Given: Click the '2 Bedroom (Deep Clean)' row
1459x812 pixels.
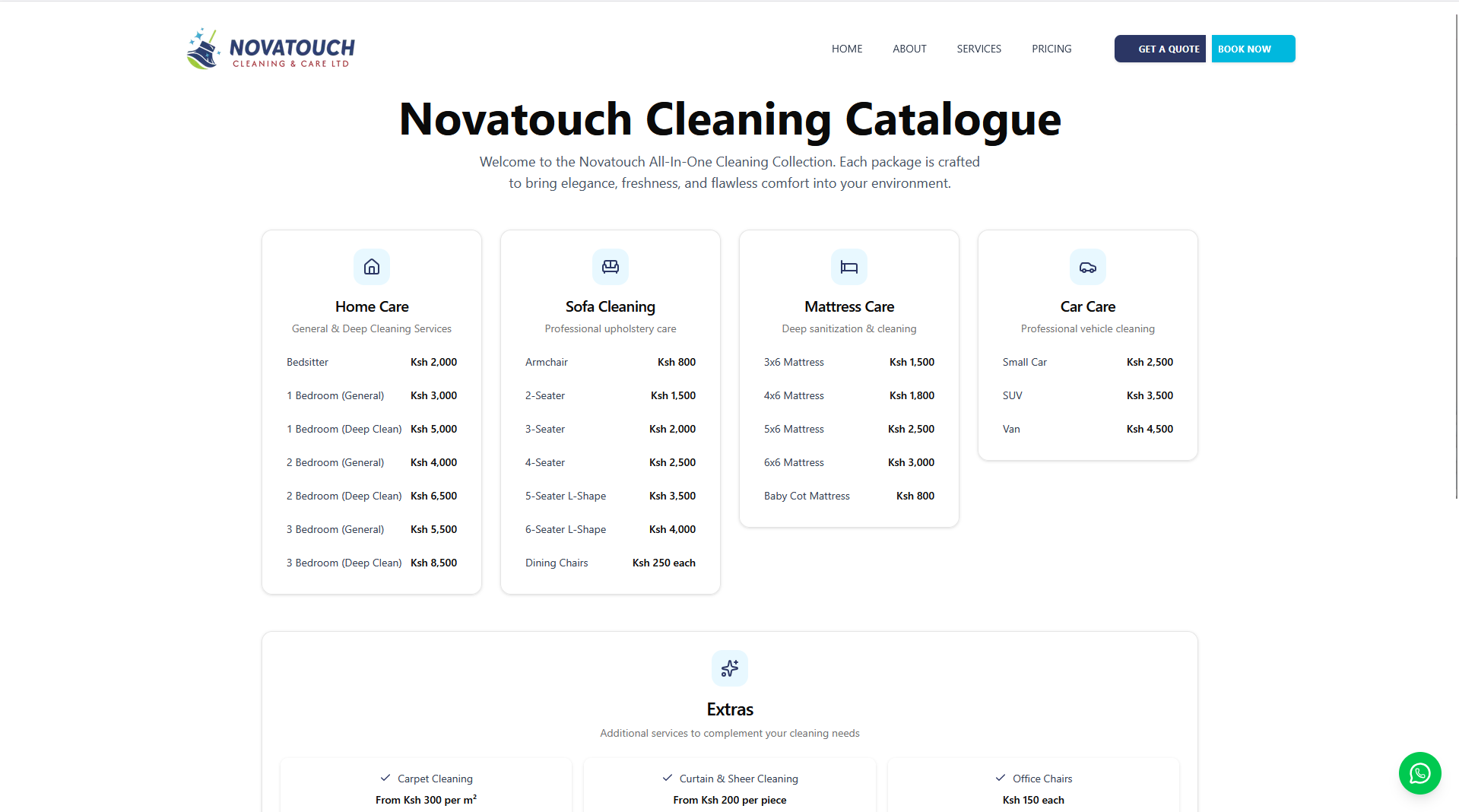Looking at the screenshot, I should tap(372, 496).
